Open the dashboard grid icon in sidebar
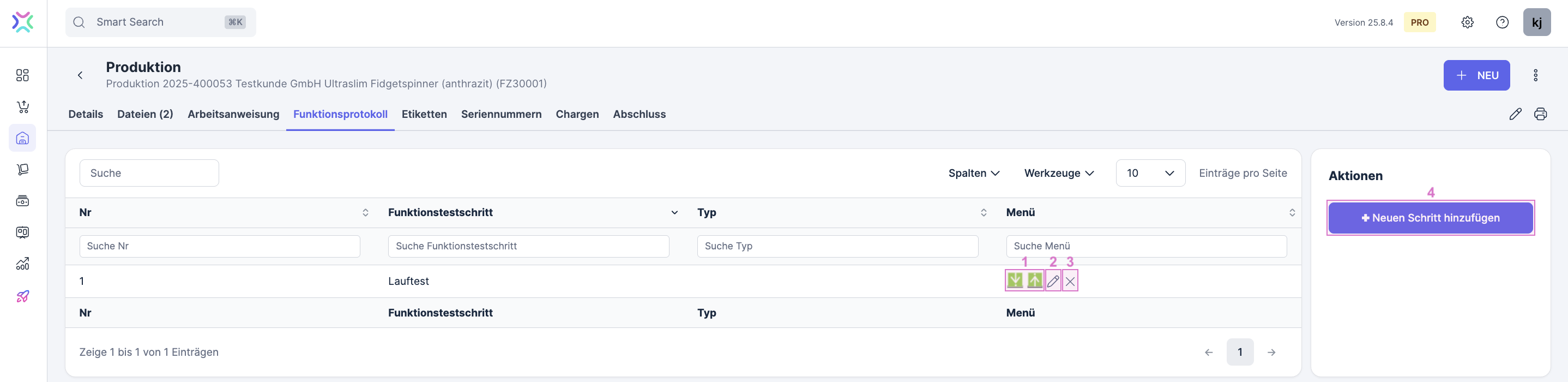1568x382 pixels. (22, 75)
